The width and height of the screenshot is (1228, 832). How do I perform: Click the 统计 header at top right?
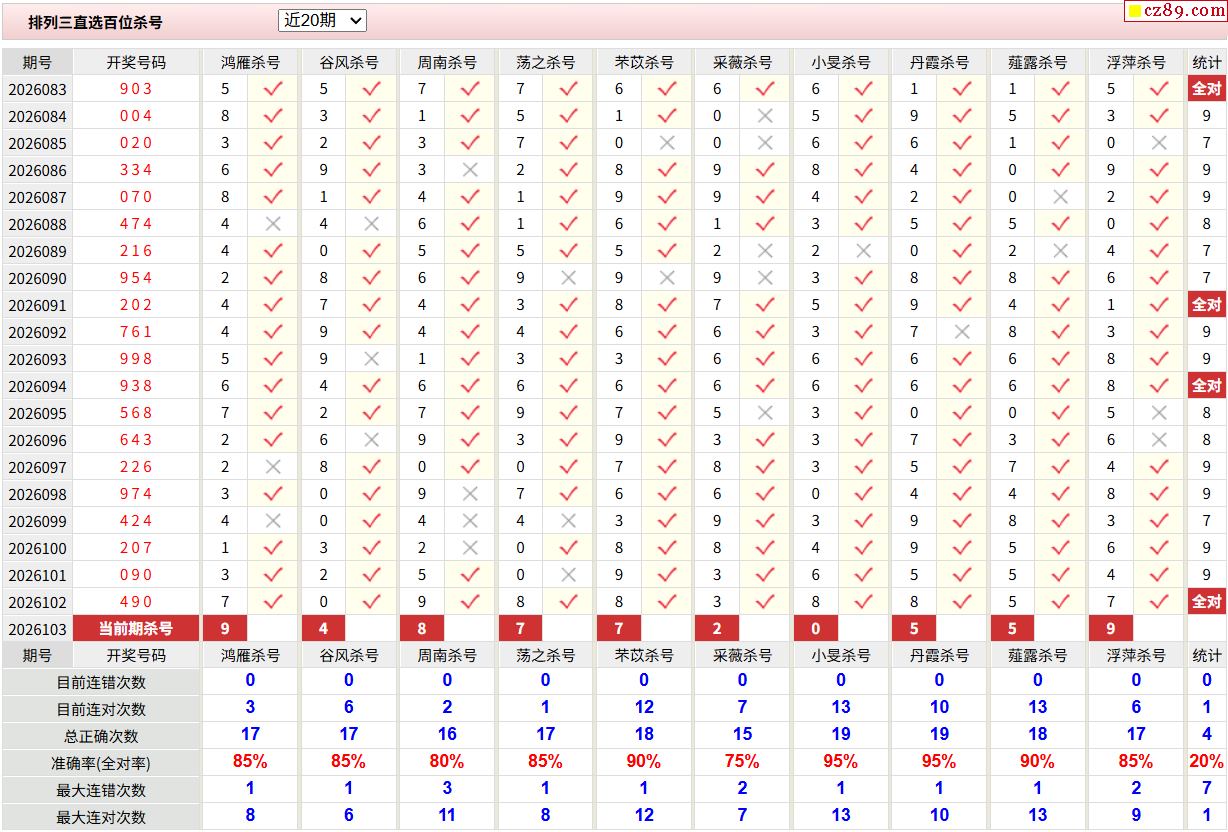[1206, 62]
